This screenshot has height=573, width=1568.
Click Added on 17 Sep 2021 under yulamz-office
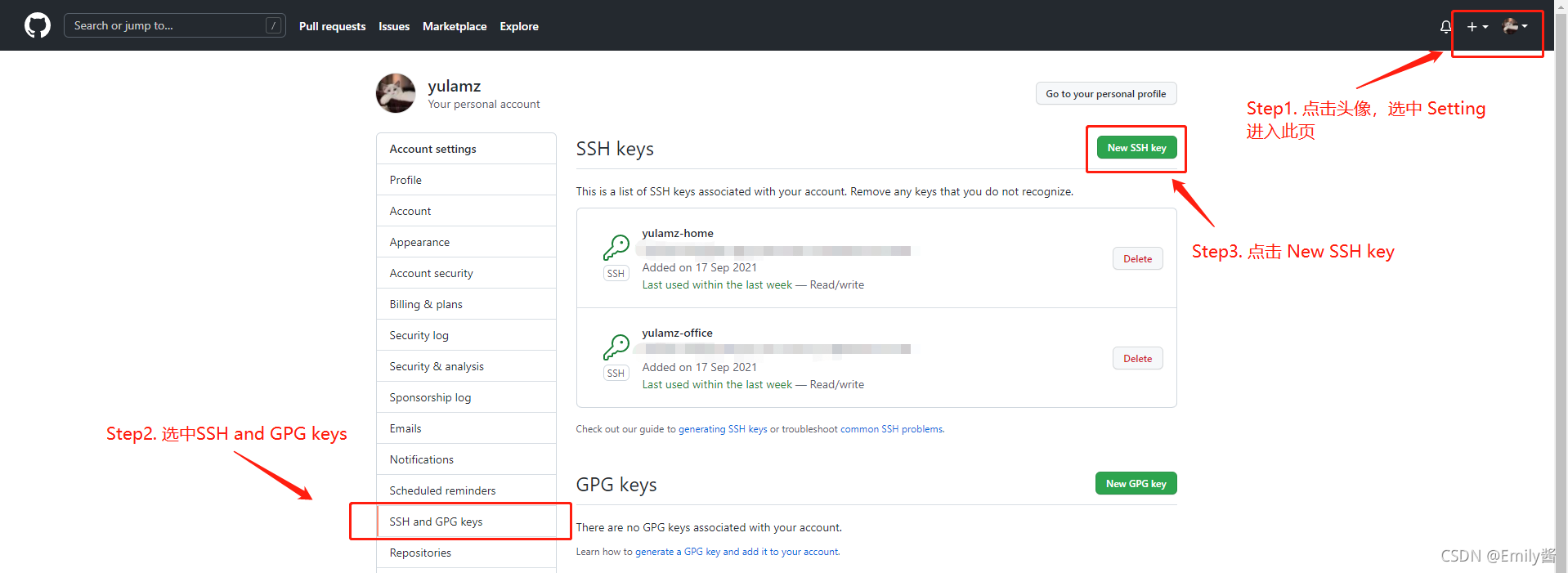[700, 367]
